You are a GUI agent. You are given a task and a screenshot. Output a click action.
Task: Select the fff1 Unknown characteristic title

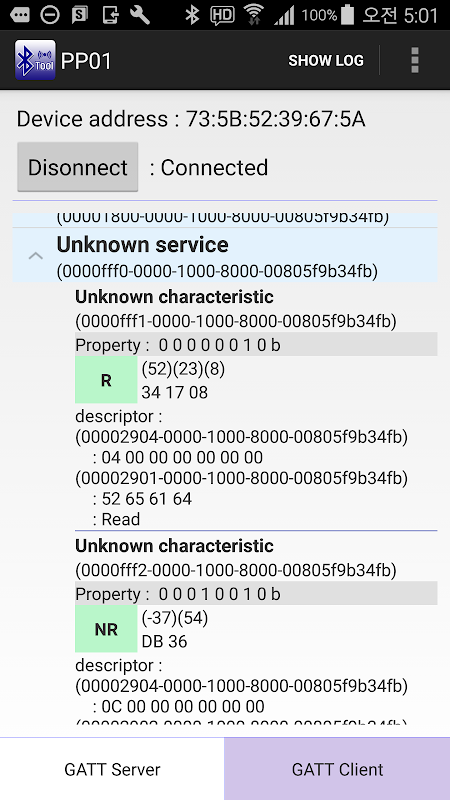pyautogui.click(x=174, y=297)
